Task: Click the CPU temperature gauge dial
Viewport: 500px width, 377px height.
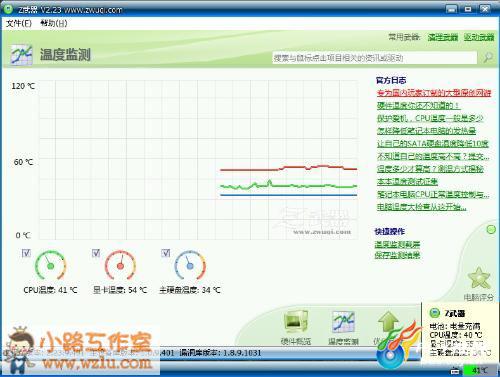Action: pyautogui.click(x=50, y=266)
